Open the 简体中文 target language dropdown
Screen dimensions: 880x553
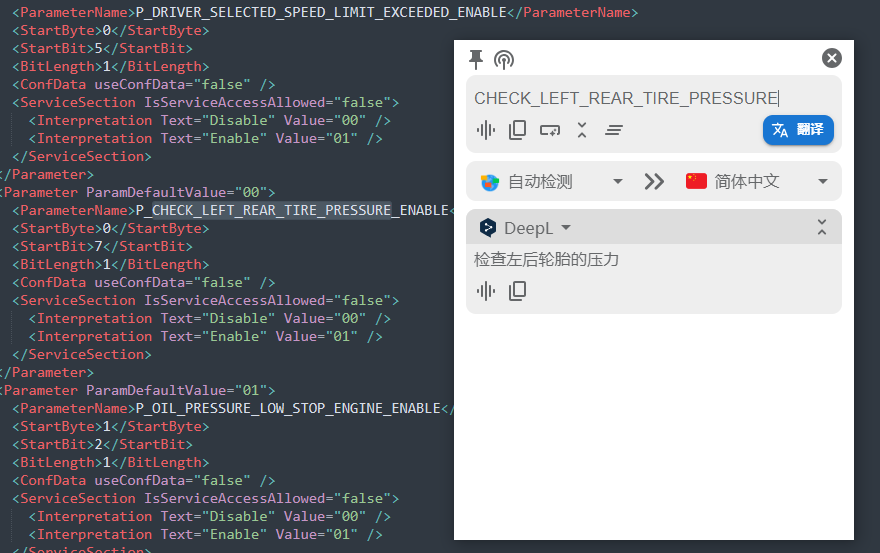click(x=757, y=181)
